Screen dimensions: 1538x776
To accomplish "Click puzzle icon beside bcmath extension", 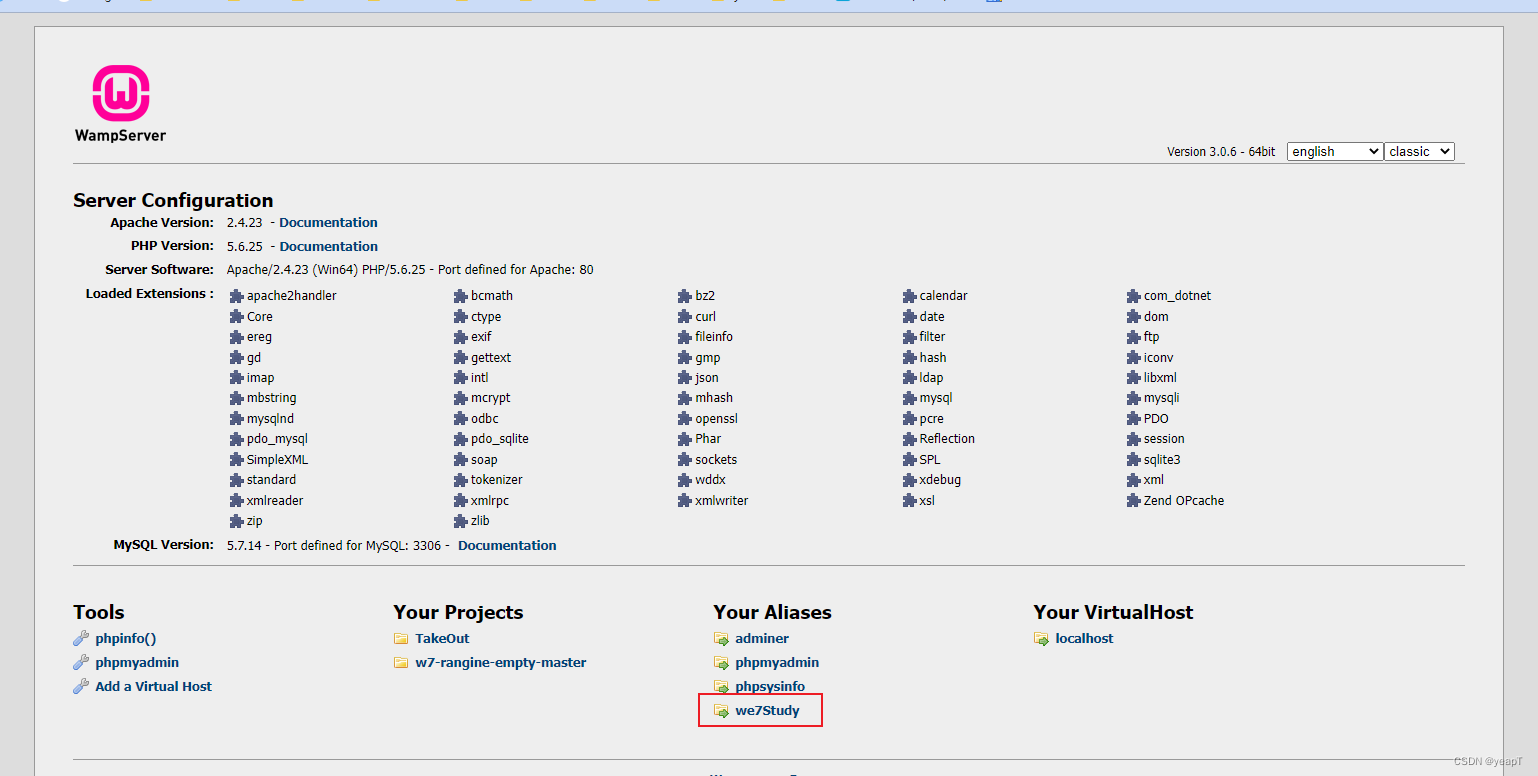I will 460,296.
